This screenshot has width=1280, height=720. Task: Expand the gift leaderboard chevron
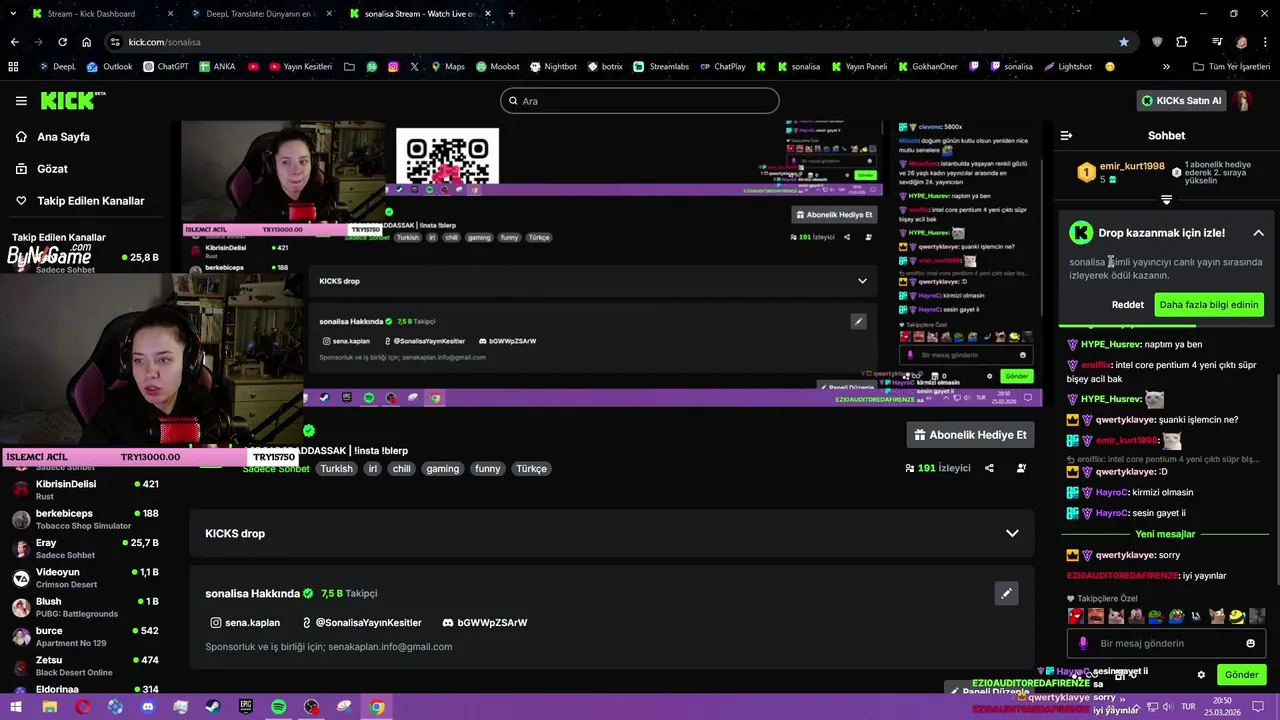1166,200
